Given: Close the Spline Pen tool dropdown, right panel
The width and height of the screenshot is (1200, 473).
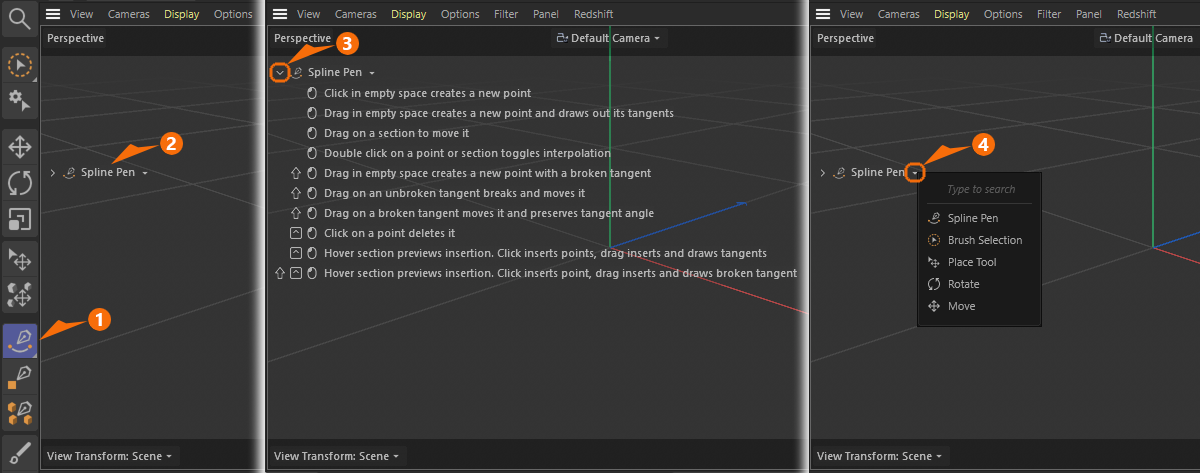Looking at the screenshot, I should (x=915, y=173).
